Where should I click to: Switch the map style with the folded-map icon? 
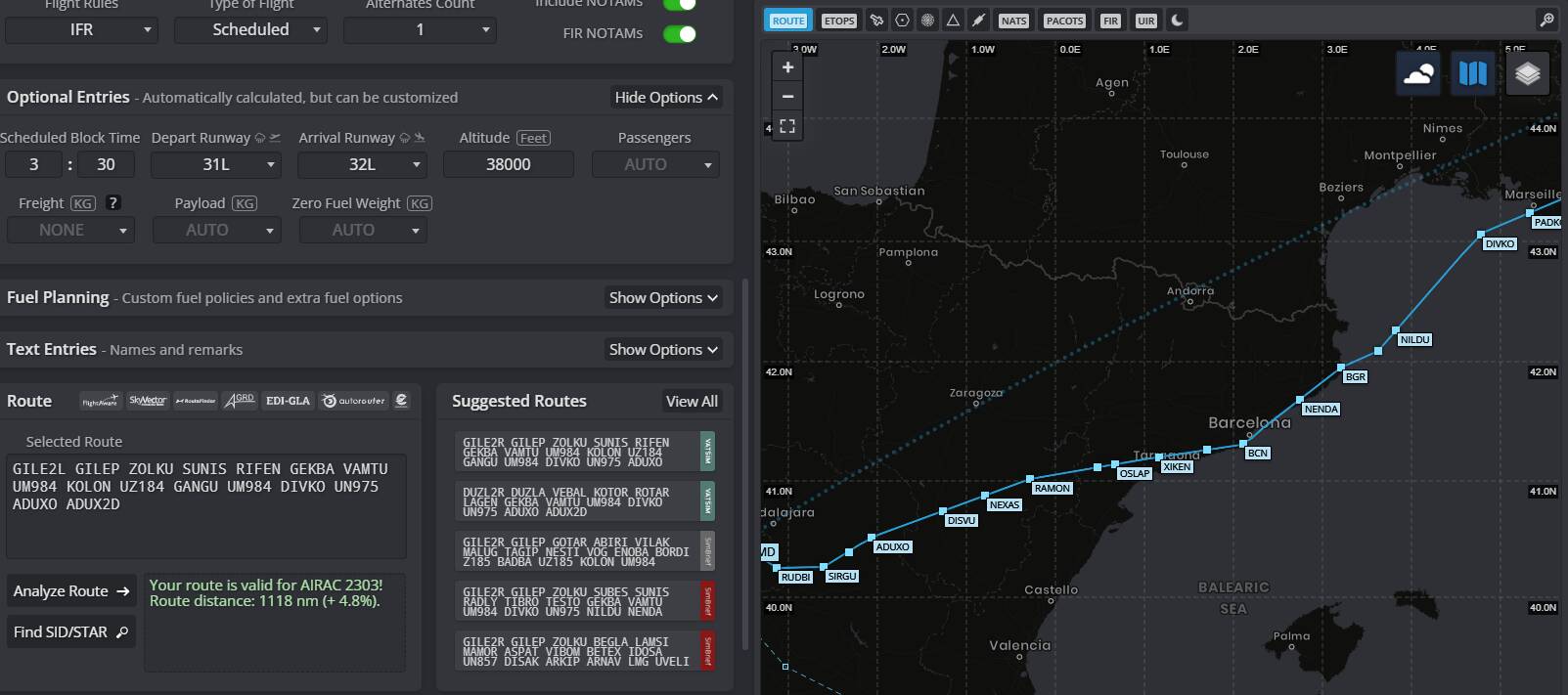(1472, 73)
